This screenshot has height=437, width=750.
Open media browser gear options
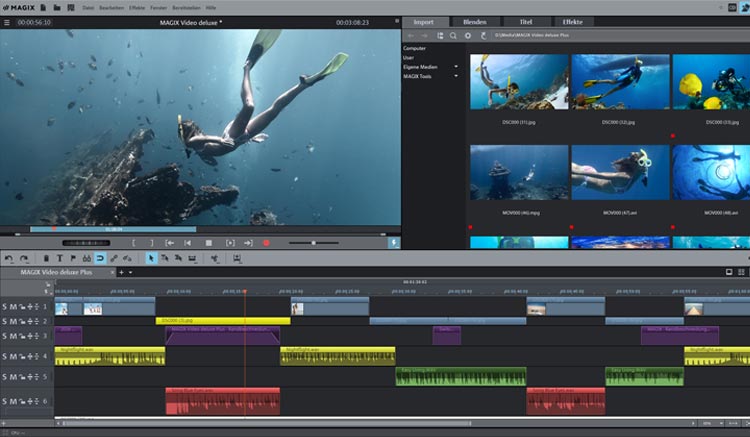tap(468, 35)
